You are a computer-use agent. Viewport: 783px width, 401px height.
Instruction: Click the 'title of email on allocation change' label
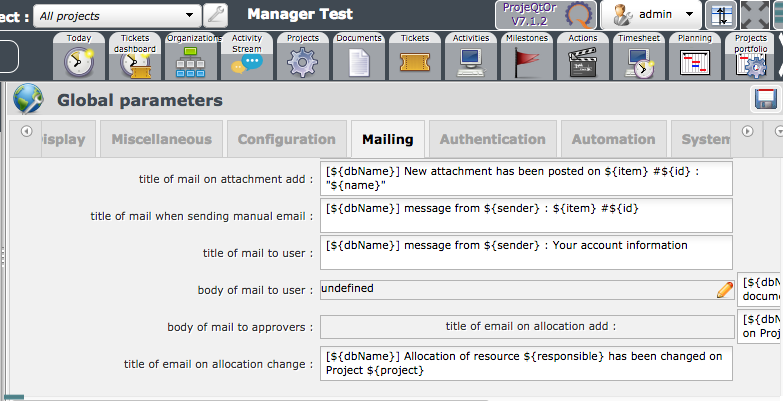point(218,364)
